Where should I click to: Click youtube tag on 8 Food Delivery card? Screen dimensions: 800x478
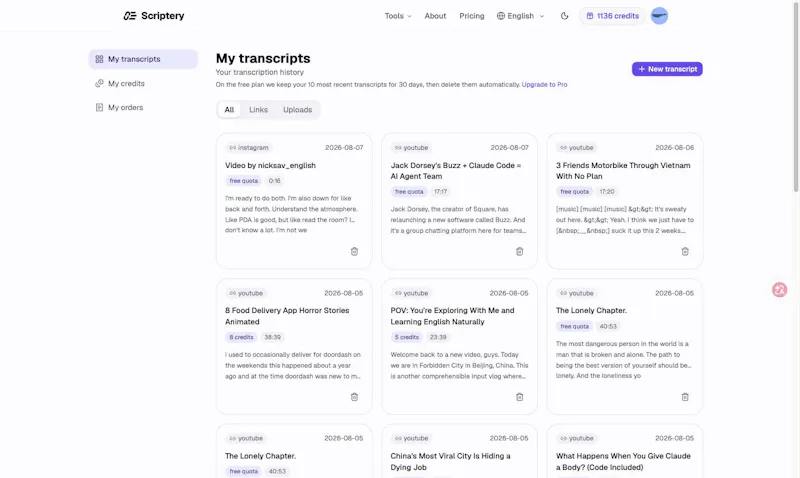(x=246, y=293)
